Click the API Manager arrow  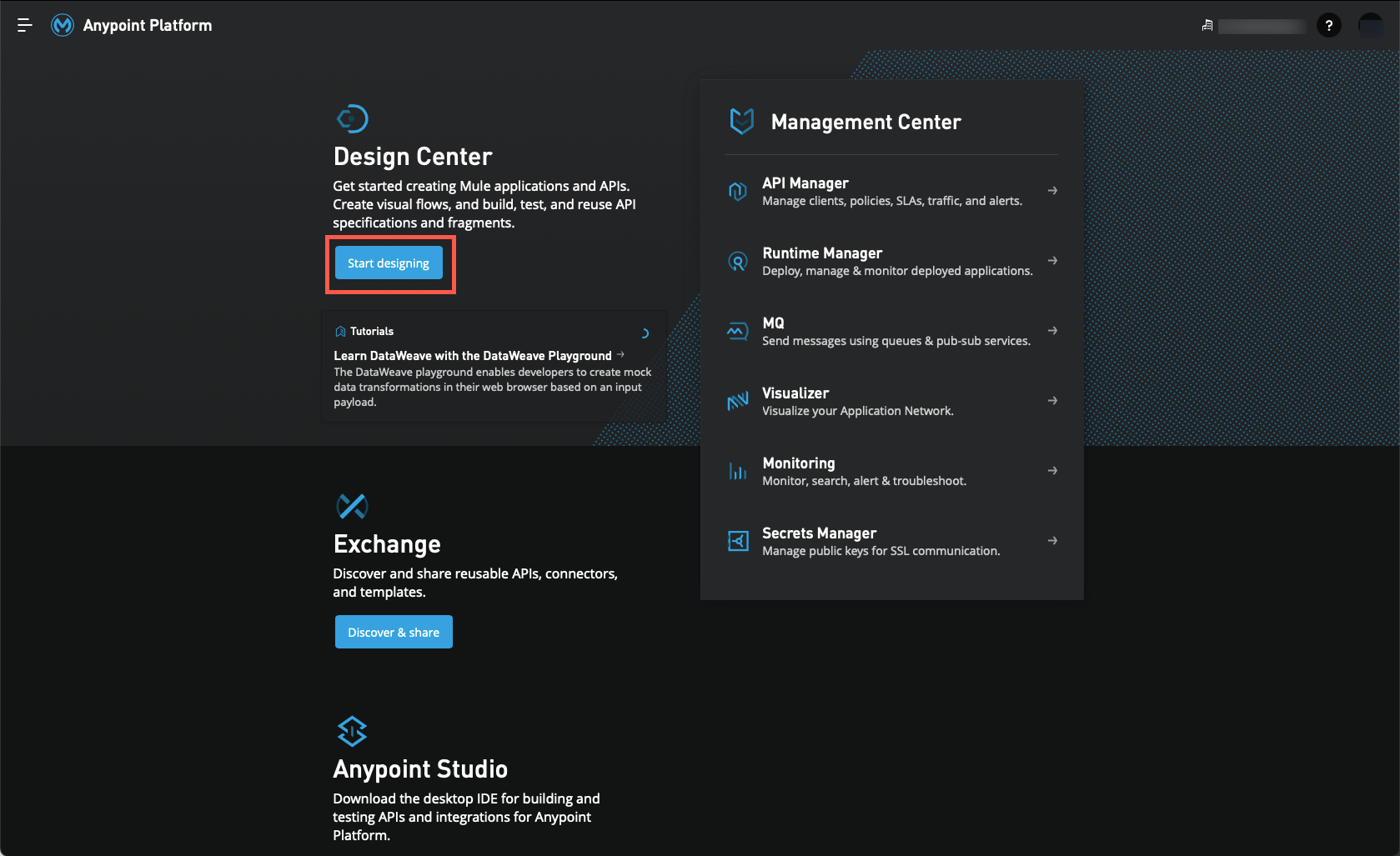pyautogui.click(x=1052, y=191)
